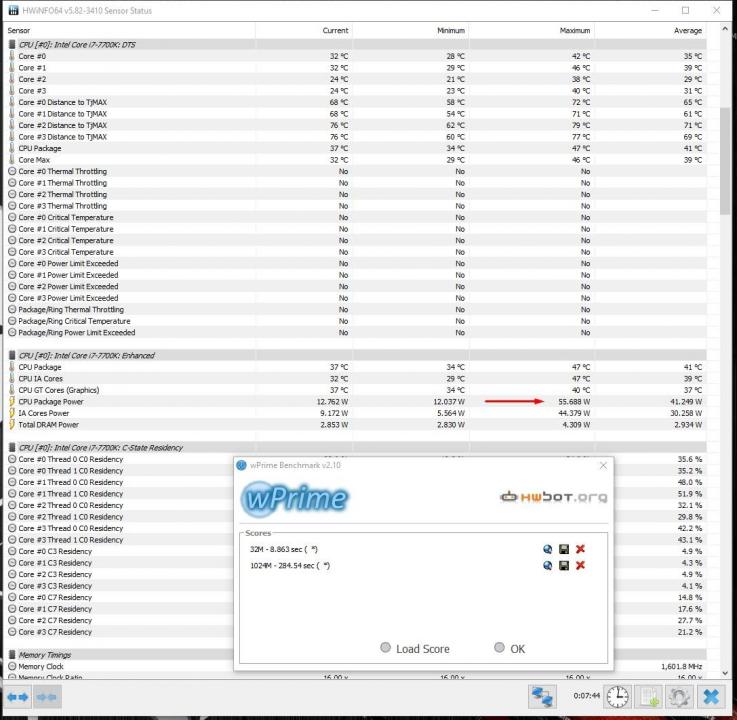Click the HWiNFO64 title bar app icon
The height and width of the screenshot is (720, 737).
(13, 10)
